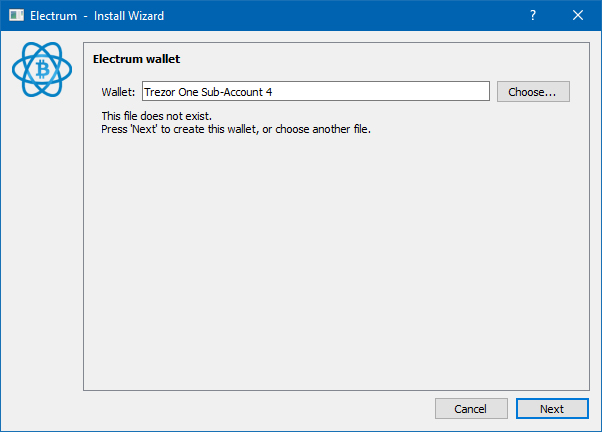Proceed with the Next button
The image size is (602, 432).
coord(552,409)
